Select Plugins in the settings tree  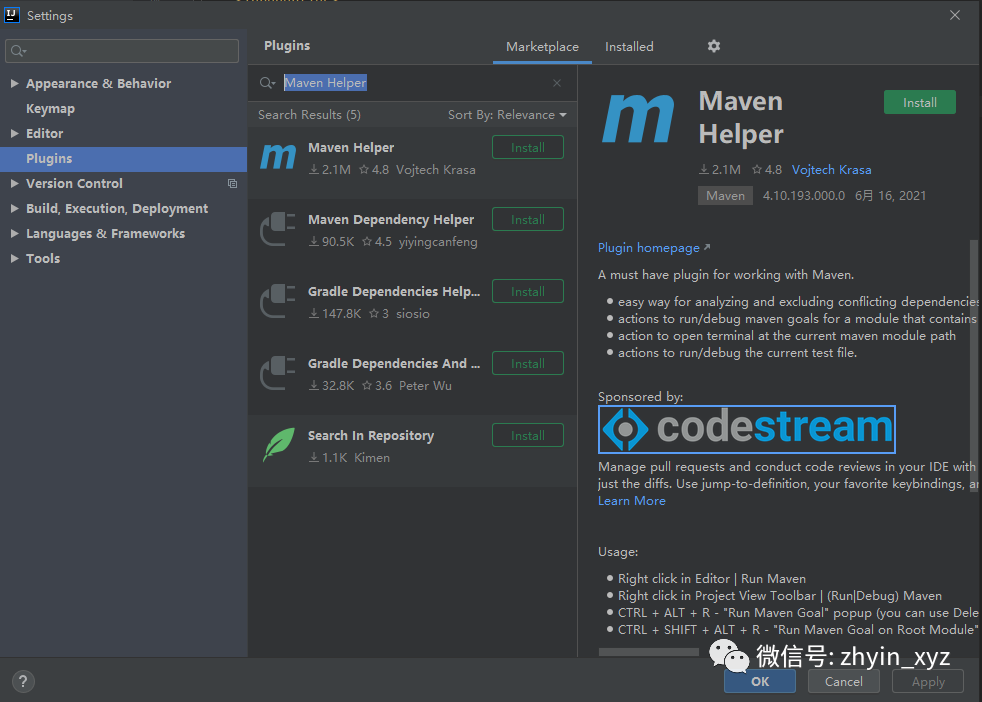[x=123, y=159]
